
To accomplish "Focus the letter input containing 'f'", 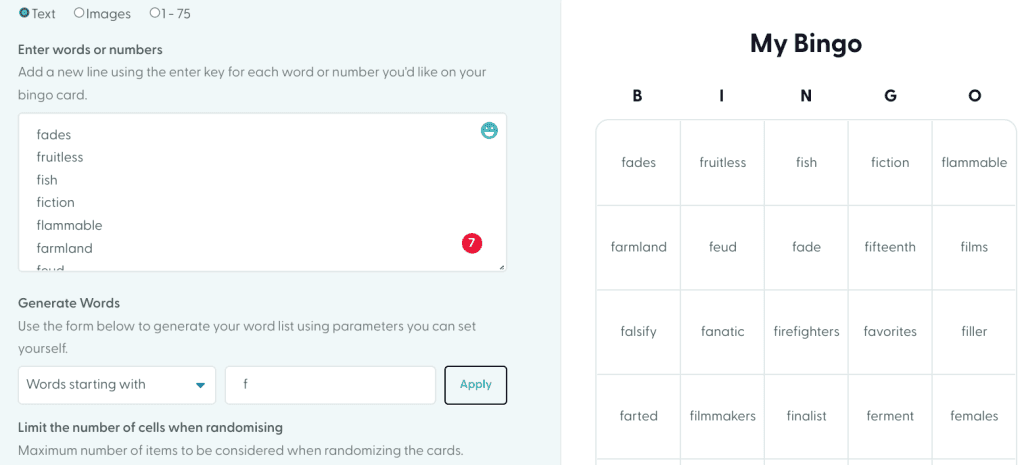I will click(x=330, y=385).
